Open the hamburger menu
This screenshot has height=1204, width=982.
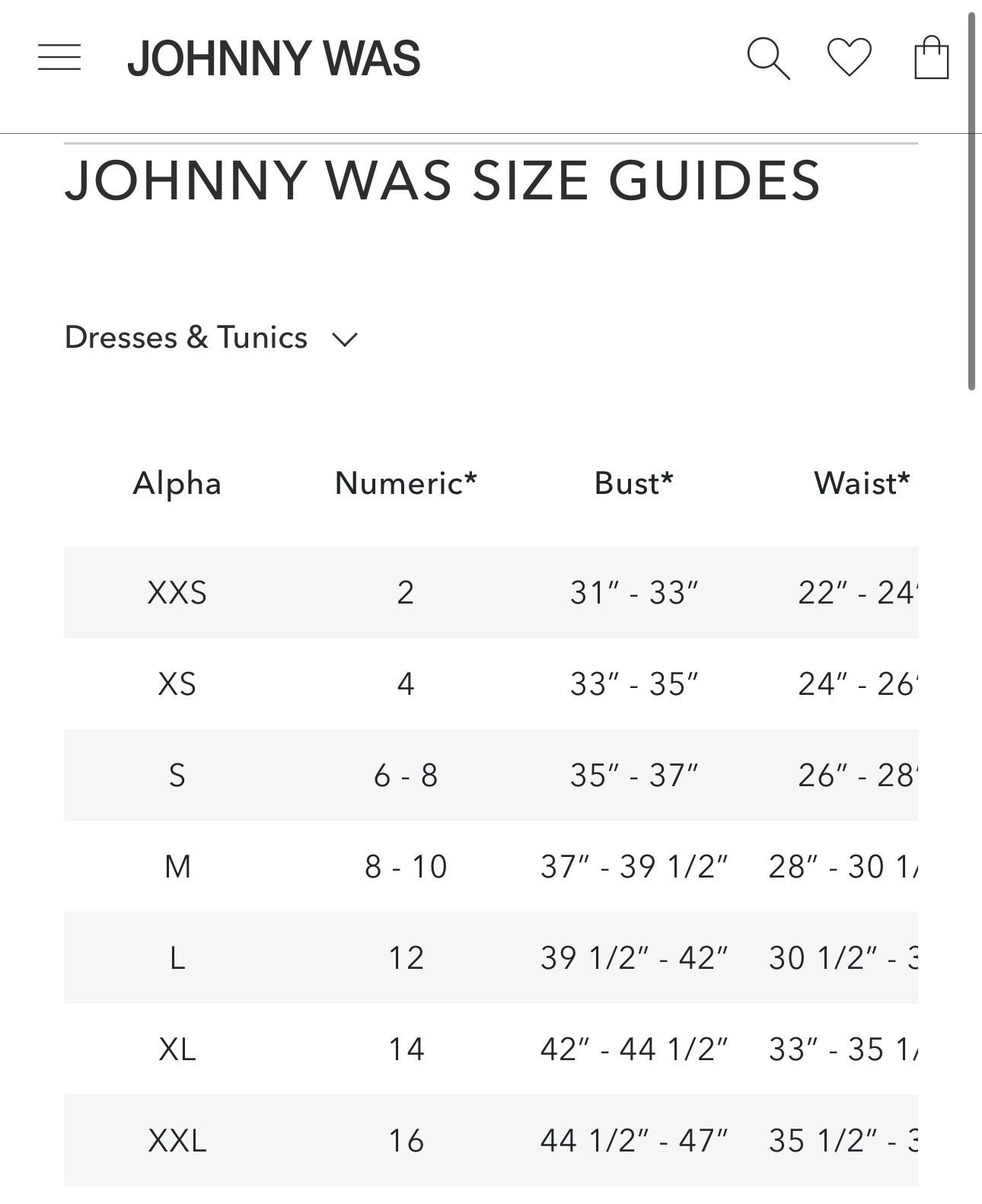point(59,58)
